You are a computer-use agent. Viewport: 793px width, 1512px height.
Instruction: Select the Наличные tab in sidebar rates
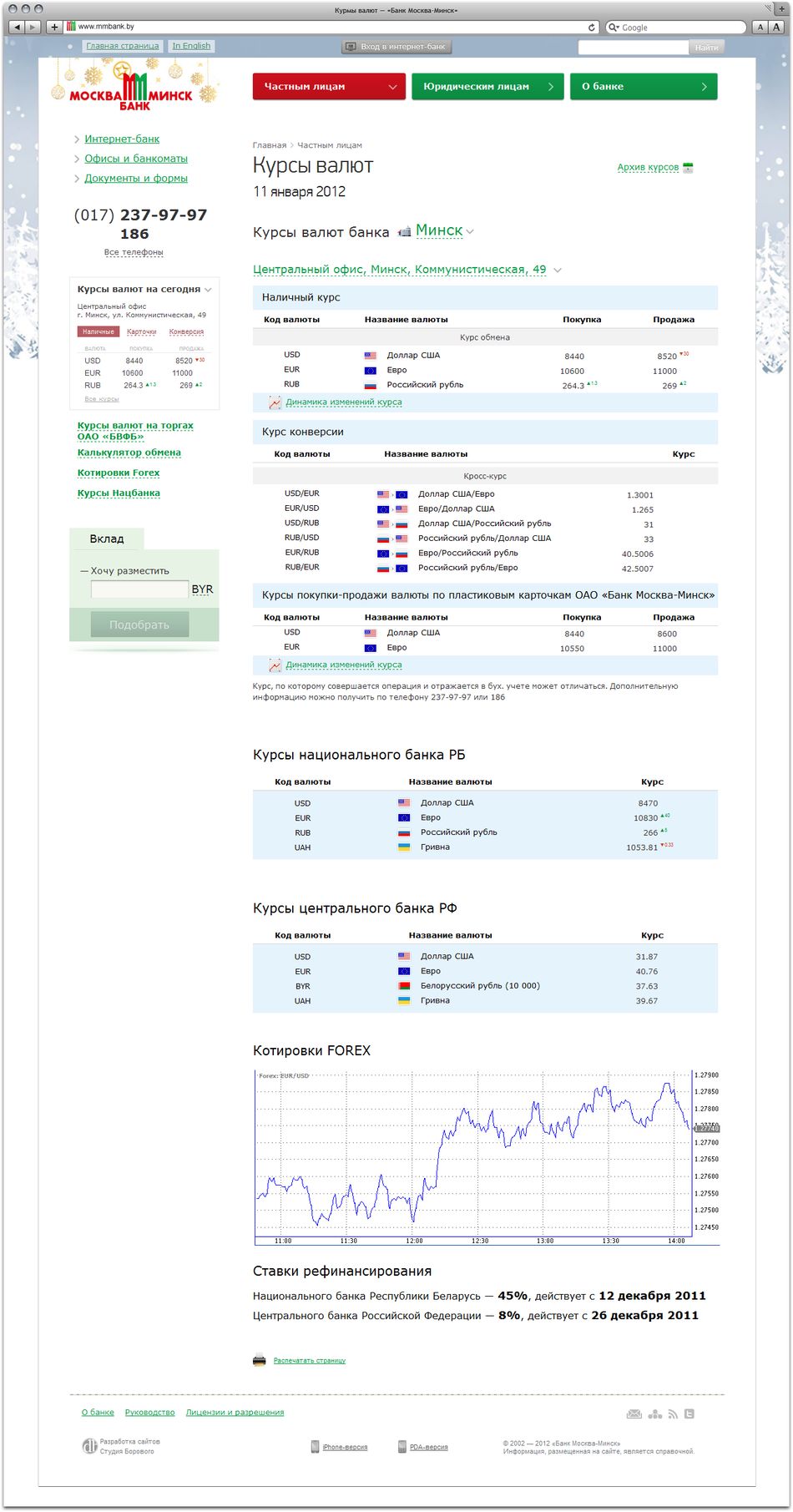click(98, 332)
